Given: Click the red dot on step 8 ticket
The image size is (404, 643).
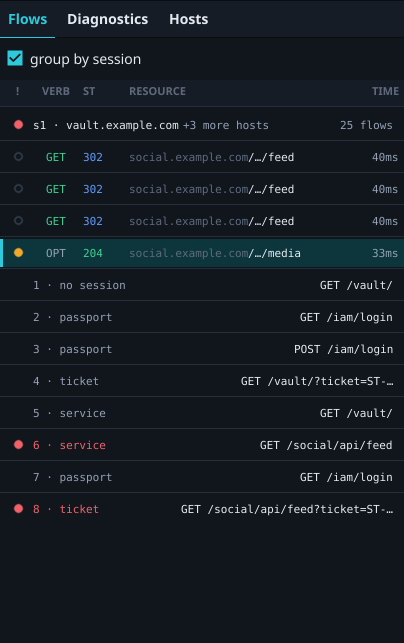Looking at the screenshot, I should click(18, 508).
